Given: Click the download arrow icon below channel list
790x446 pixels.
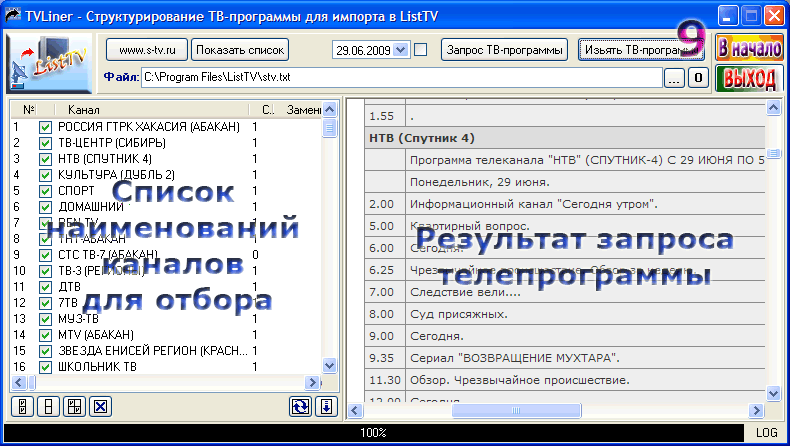Looking at the screenshot, I should pyautogui.click(x=326, y=406).
